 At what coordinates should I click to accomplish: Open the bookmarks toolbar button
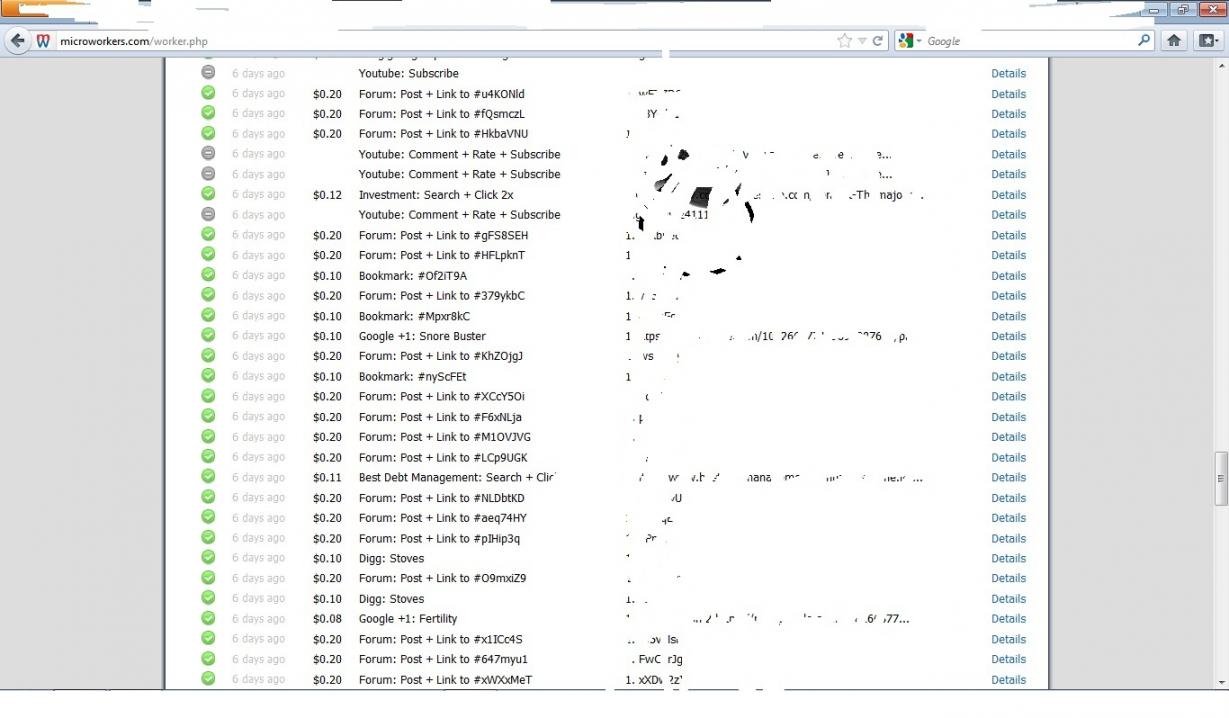(1207, 41)
